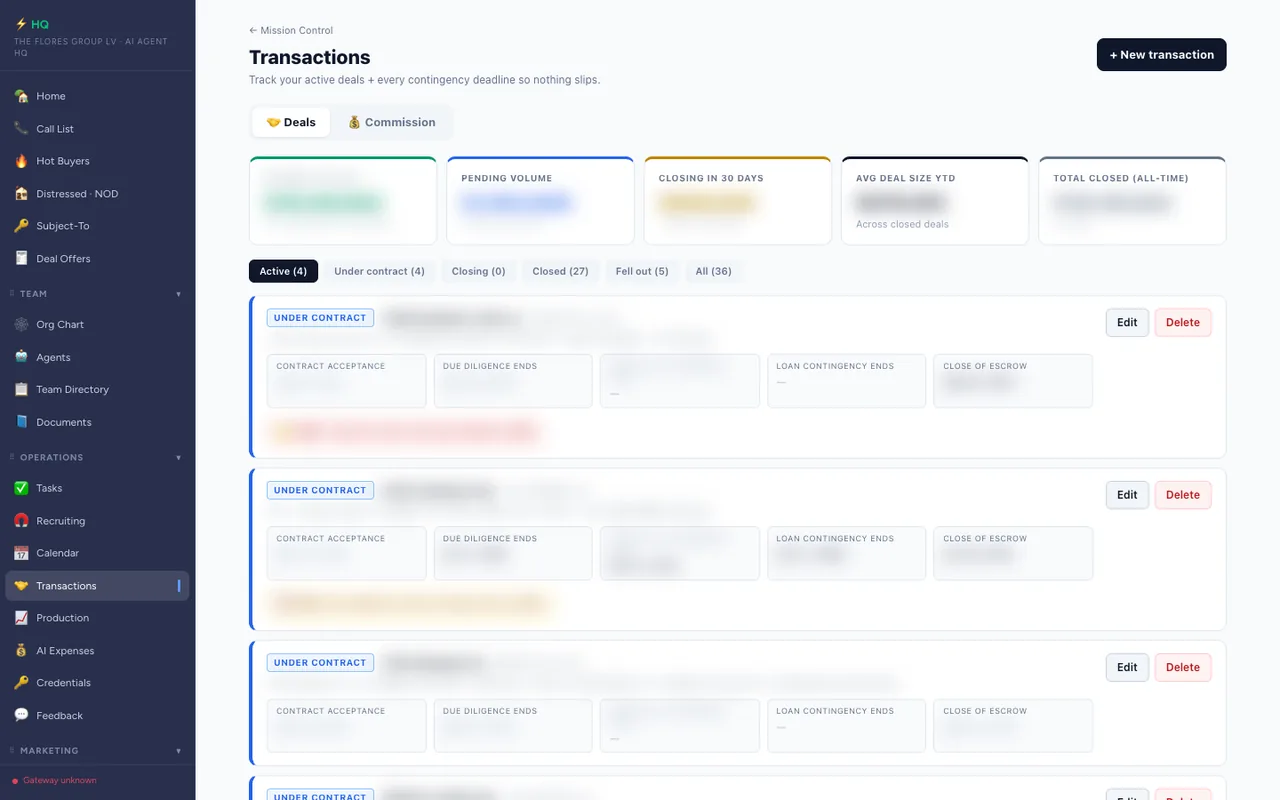Edit the second under-contract deal

[x=1127, y=495]
